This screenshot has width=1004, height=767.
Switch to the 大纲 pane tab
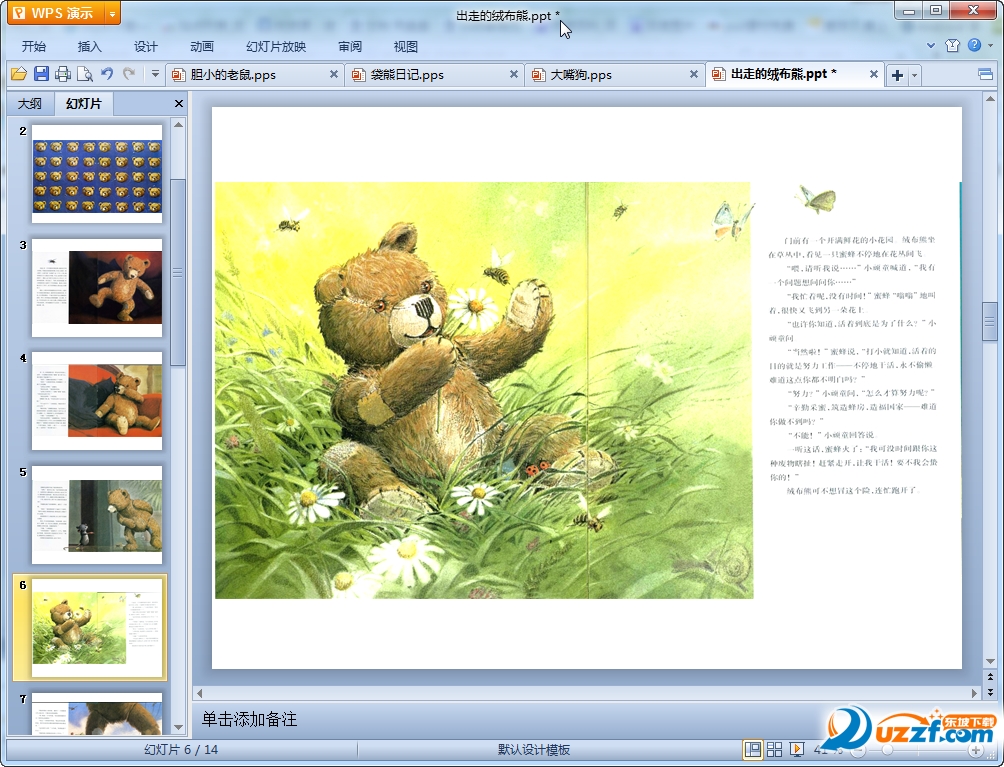coord(29,104)
